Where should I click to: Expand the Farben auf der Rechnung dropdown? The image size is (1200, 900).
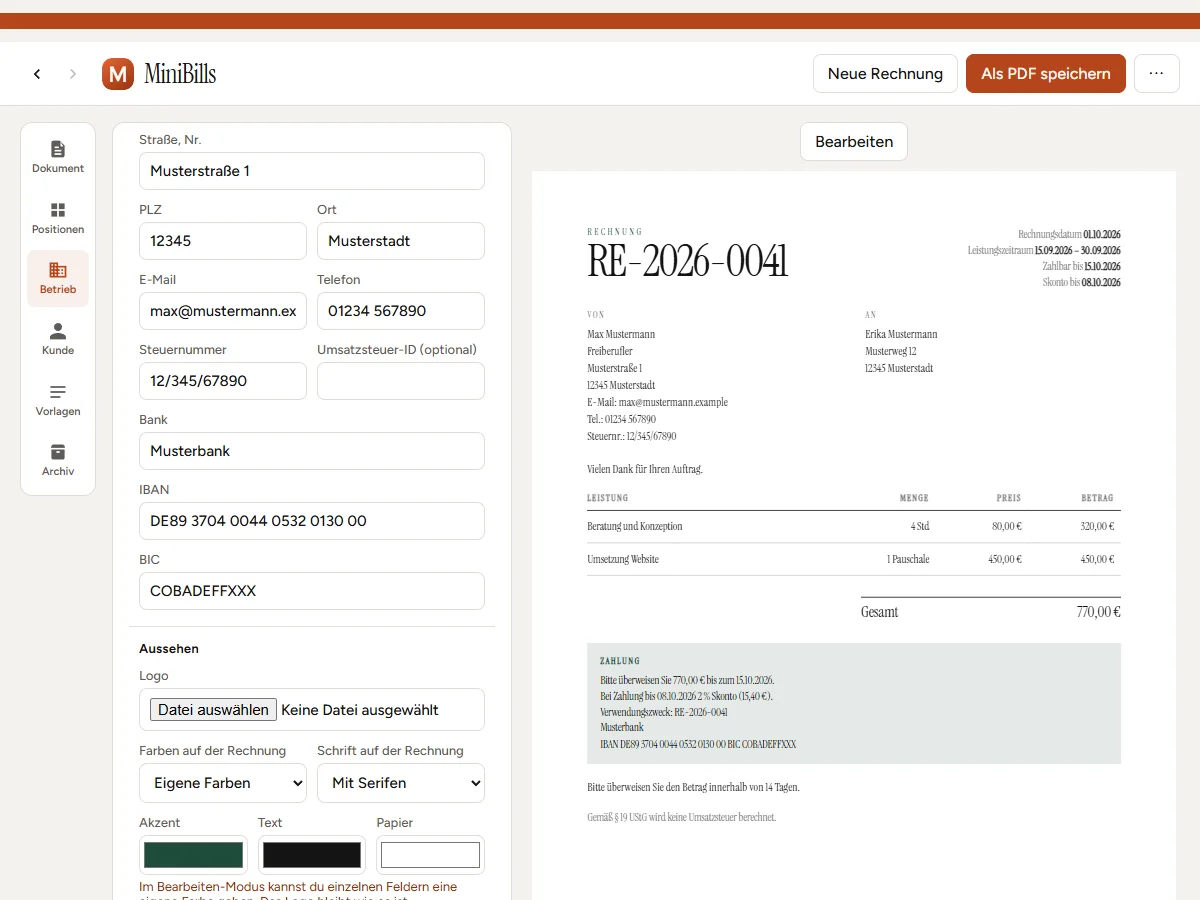pos(223,783)
